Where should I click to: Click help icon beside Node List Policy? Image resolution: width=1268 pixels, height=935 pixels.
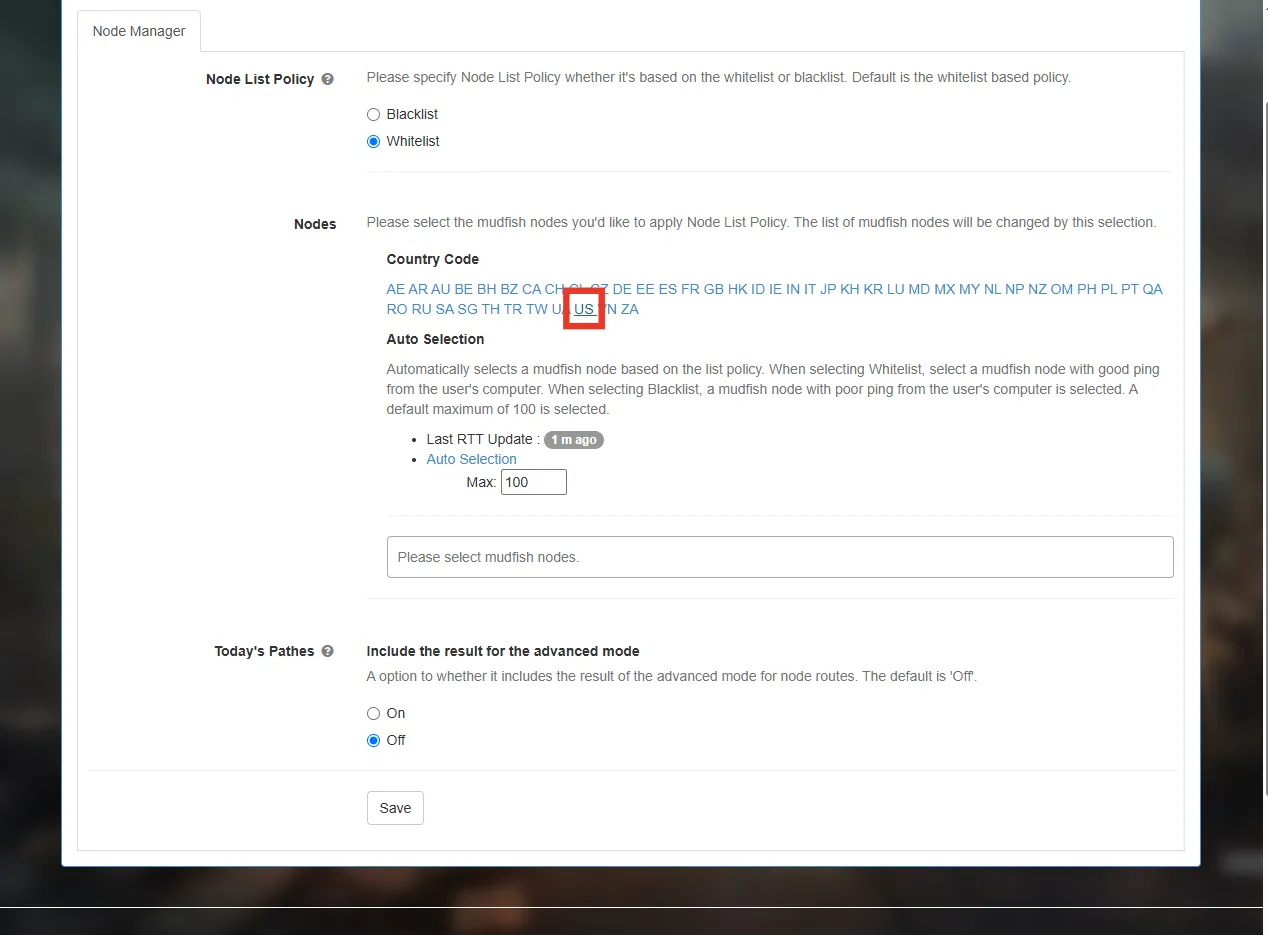click(x=327, y=79)
